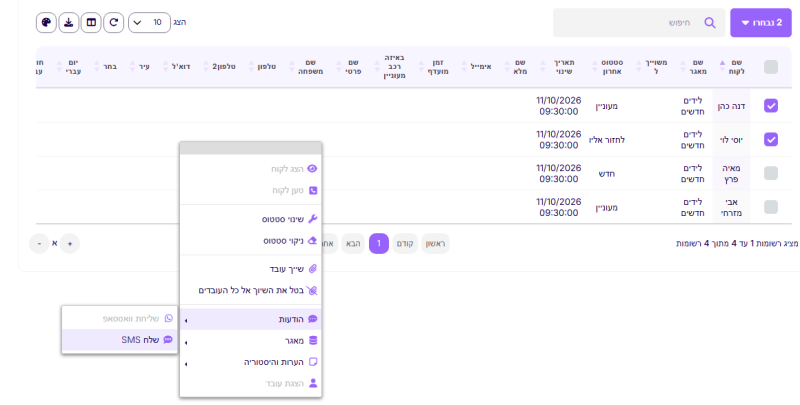Select שלח SMS in the submenu
This screenshot has width=800, height=405.
[120, 340]
